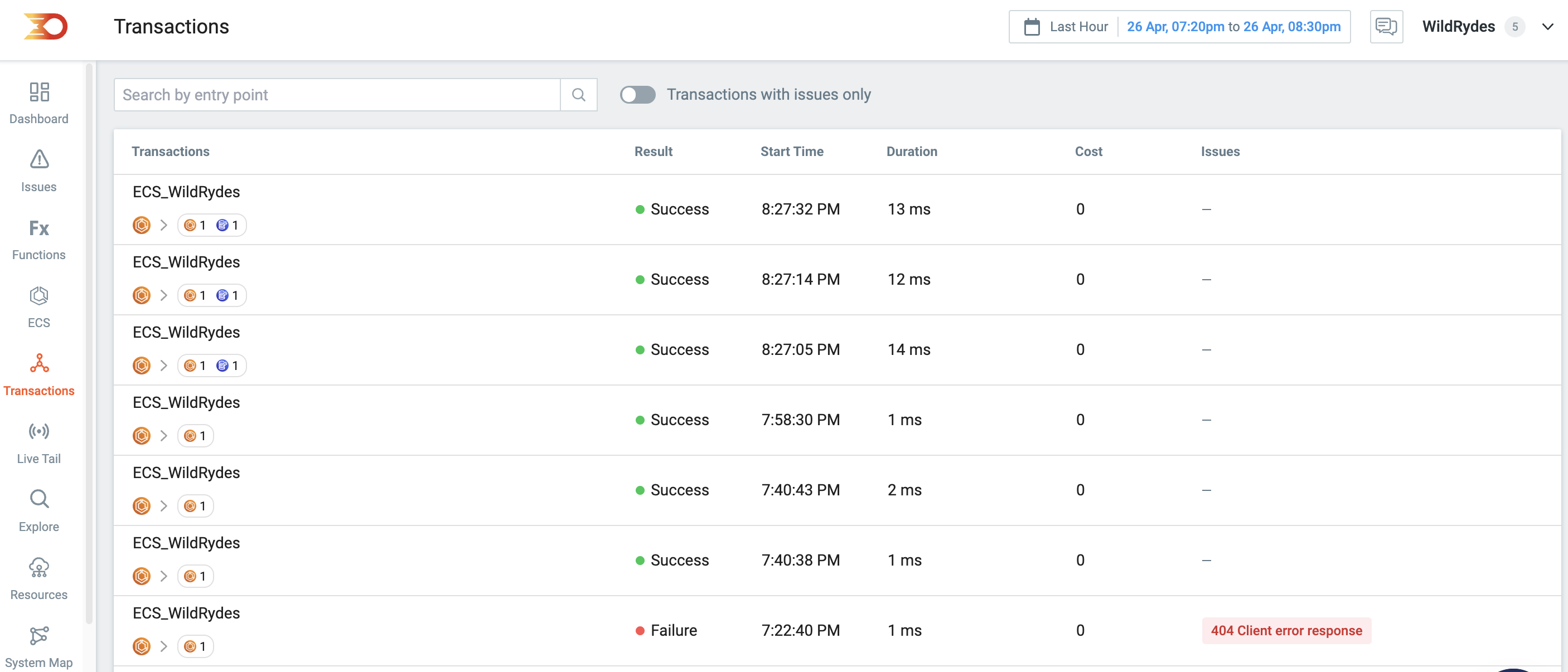Click the project count badge 5
The image size is (1568, 672).
(1515, 27)
